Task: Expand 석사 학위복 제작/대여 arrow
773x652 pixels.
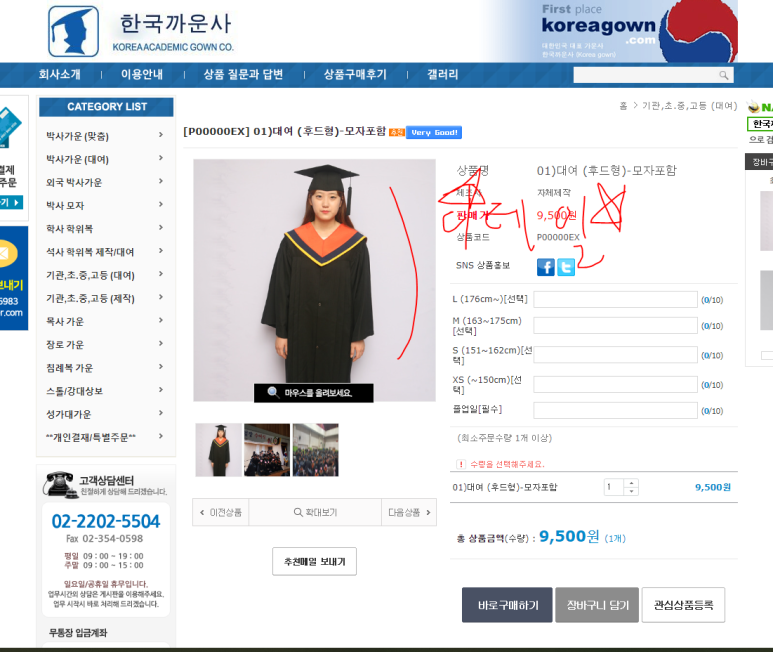Action: (161, 250)
